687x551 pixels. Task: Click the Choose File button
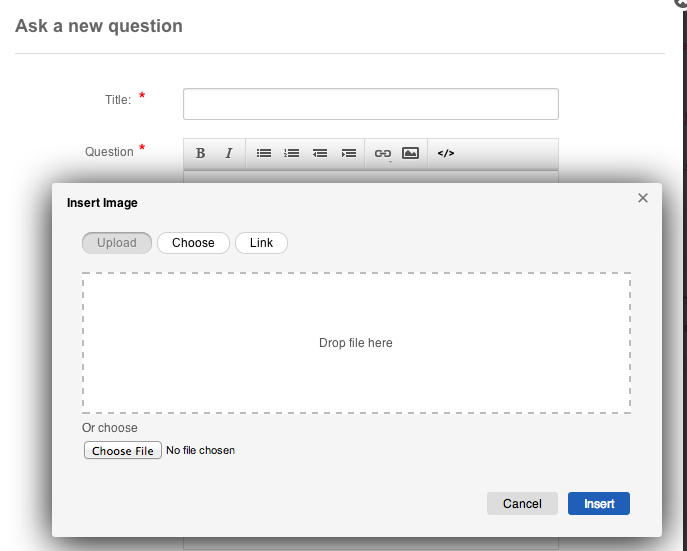tap(123, 451)
